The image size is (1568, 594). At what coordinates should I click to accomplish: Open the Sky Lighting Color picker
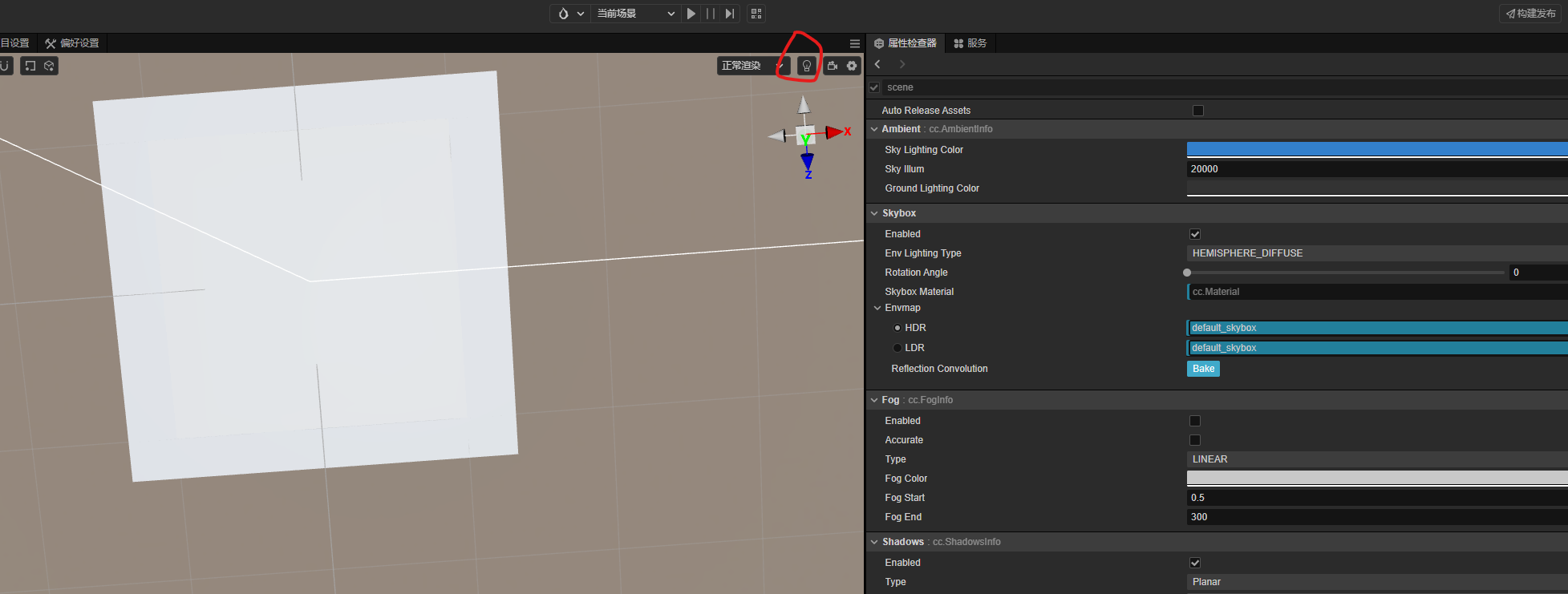coord(1377,149)
